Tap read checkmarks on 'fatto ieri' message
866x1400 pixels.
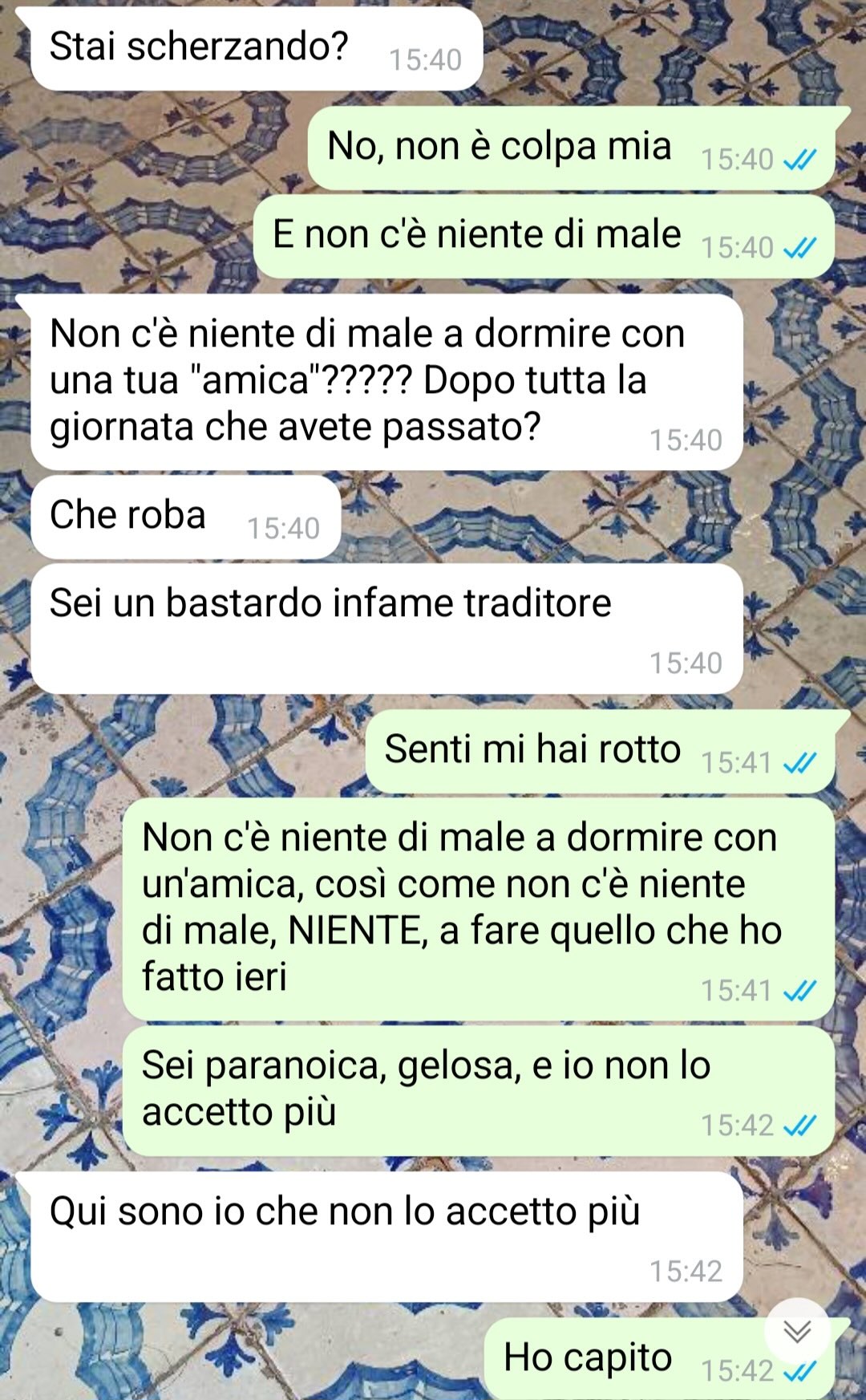click(x=799, y=991)
